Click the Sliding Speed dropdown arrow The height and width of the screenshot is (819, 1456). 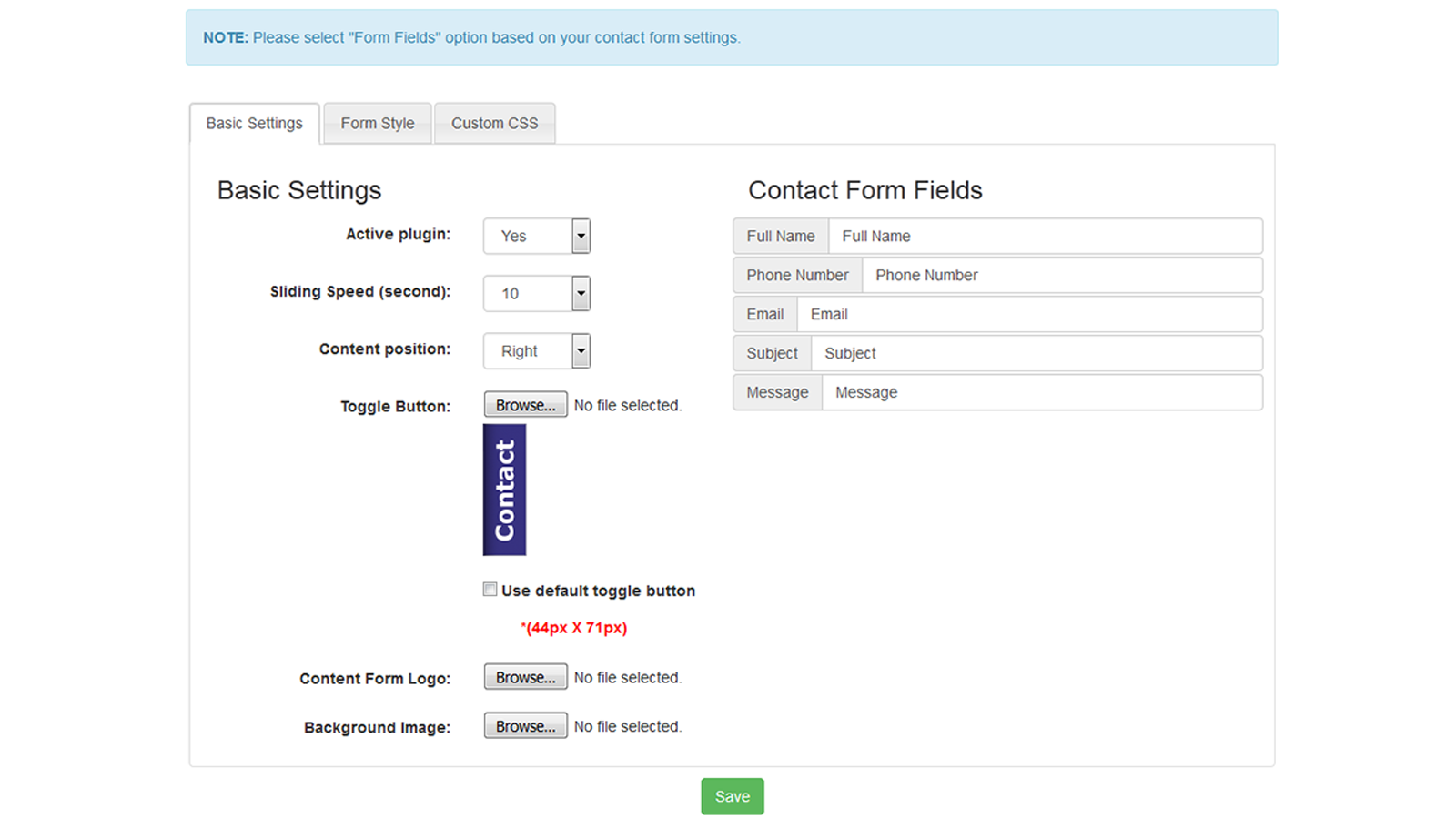[x=581, y=293]
